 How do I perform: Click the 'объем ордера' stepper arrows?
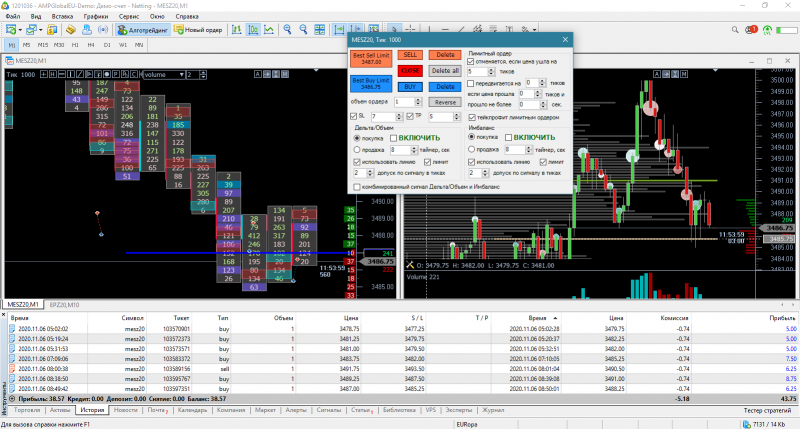pos(418,102)
